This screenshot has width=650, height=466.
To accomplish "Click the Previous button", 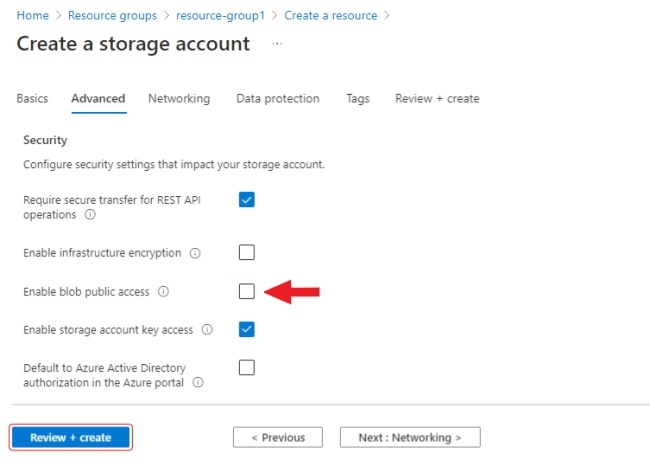I will click(277, 438).
